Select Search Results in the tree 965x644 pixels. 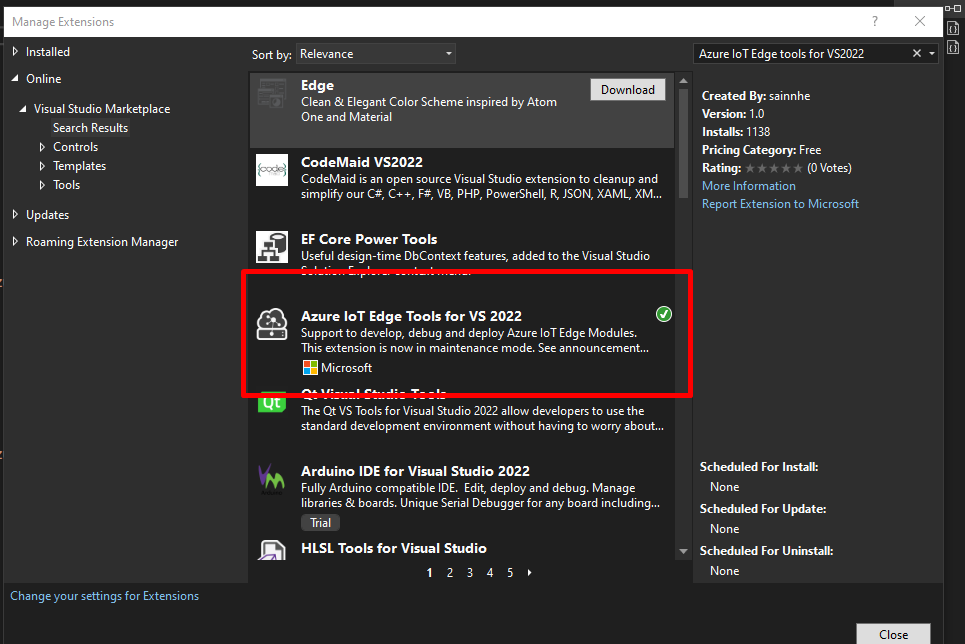[x=90, y=128]
